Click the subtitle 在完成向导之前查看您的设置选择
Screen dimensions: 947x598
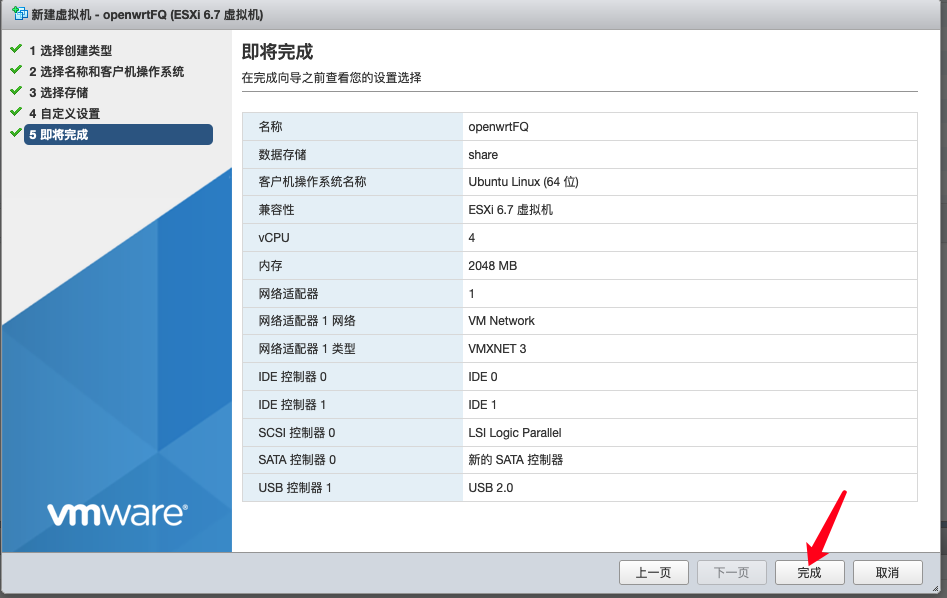[332, 78]
